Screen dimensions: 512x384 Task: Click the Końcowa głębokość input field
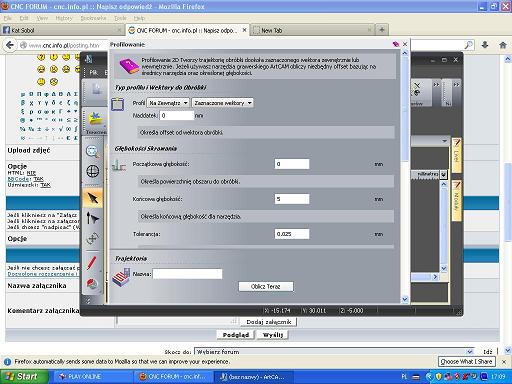[x=292, y=199]
